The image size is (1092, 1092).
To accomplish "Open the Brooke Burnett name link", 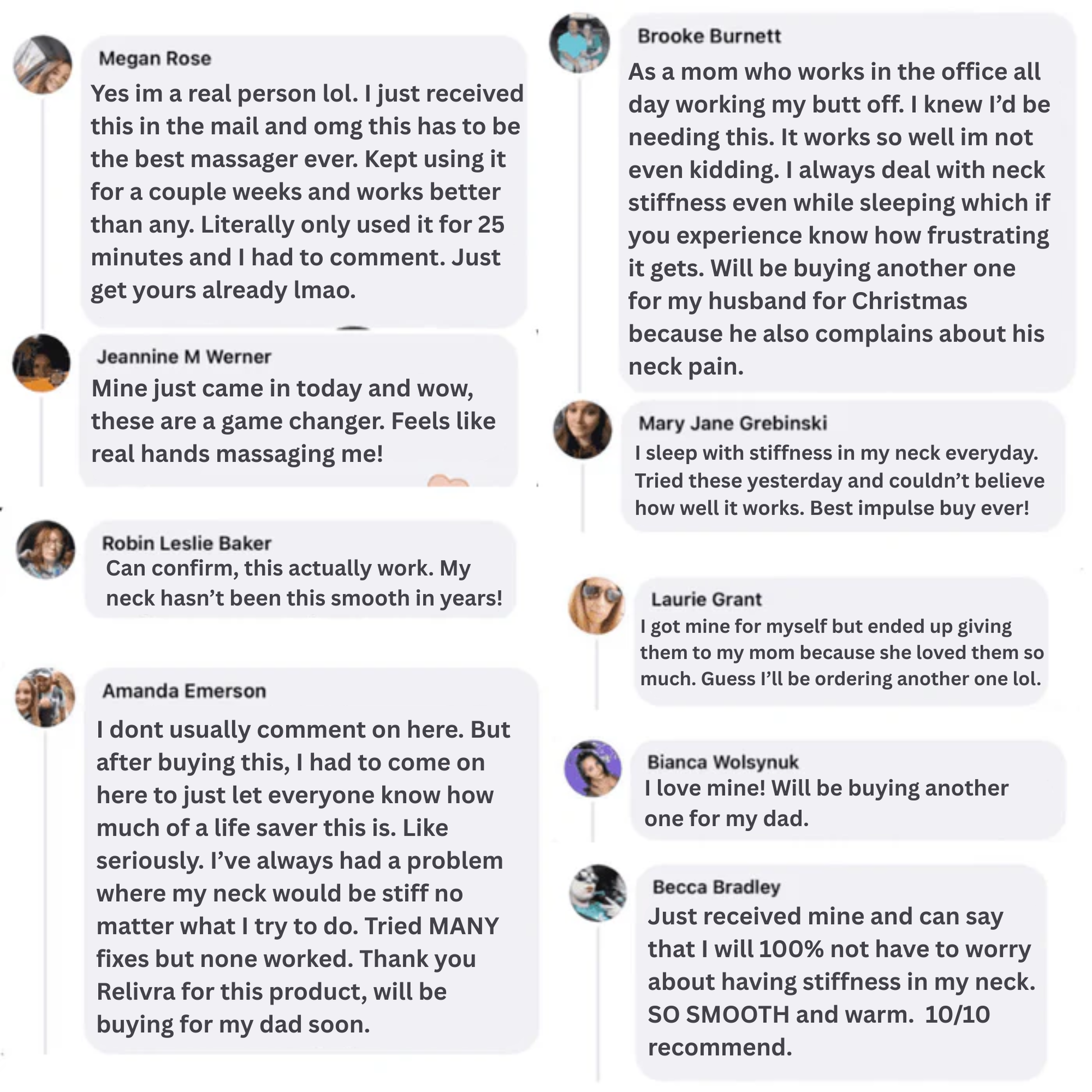I will (709, 36).
